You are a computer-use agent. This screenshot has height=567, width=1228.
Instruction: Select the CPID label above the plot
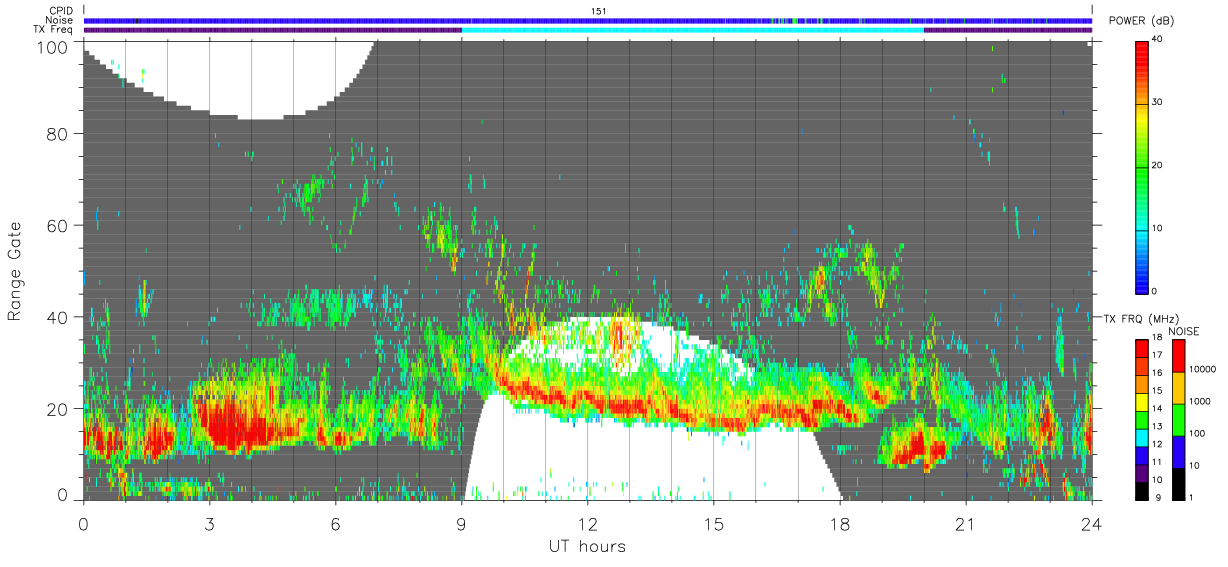pyautogui.click(x=62, y=10)
